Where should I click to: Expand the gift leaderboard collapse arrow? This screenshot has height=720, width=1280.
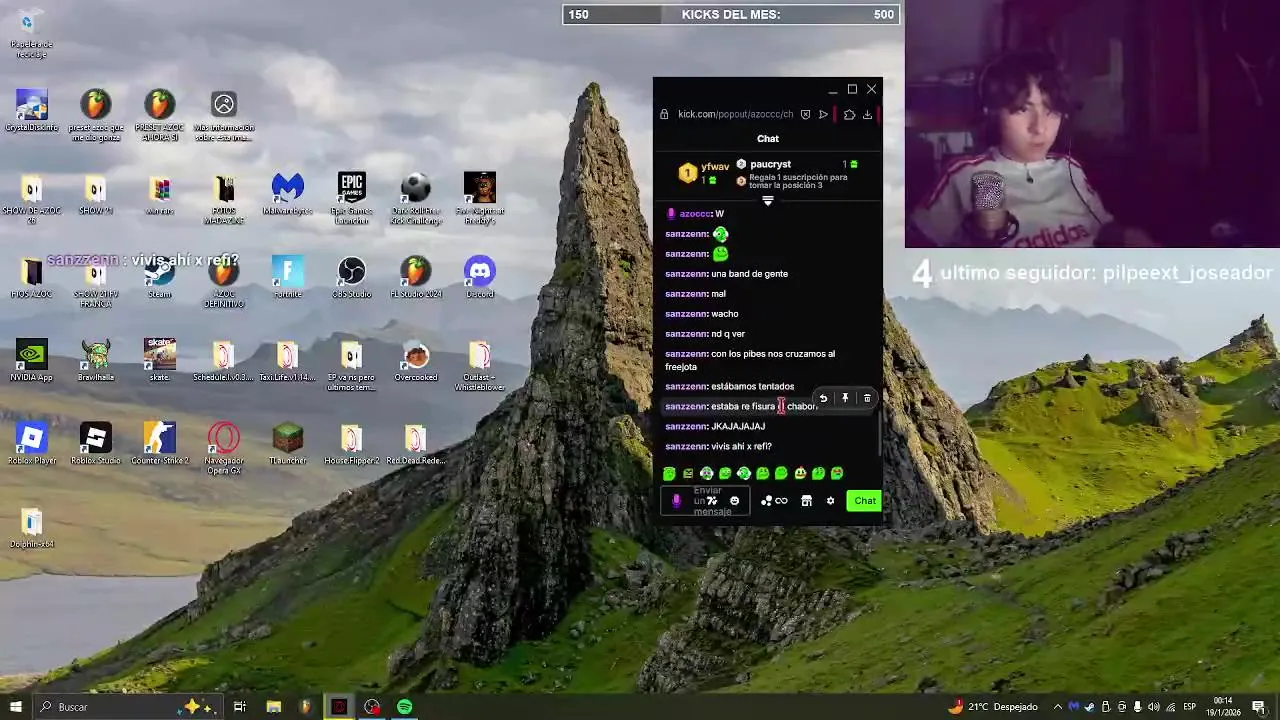tap(768, 201)
